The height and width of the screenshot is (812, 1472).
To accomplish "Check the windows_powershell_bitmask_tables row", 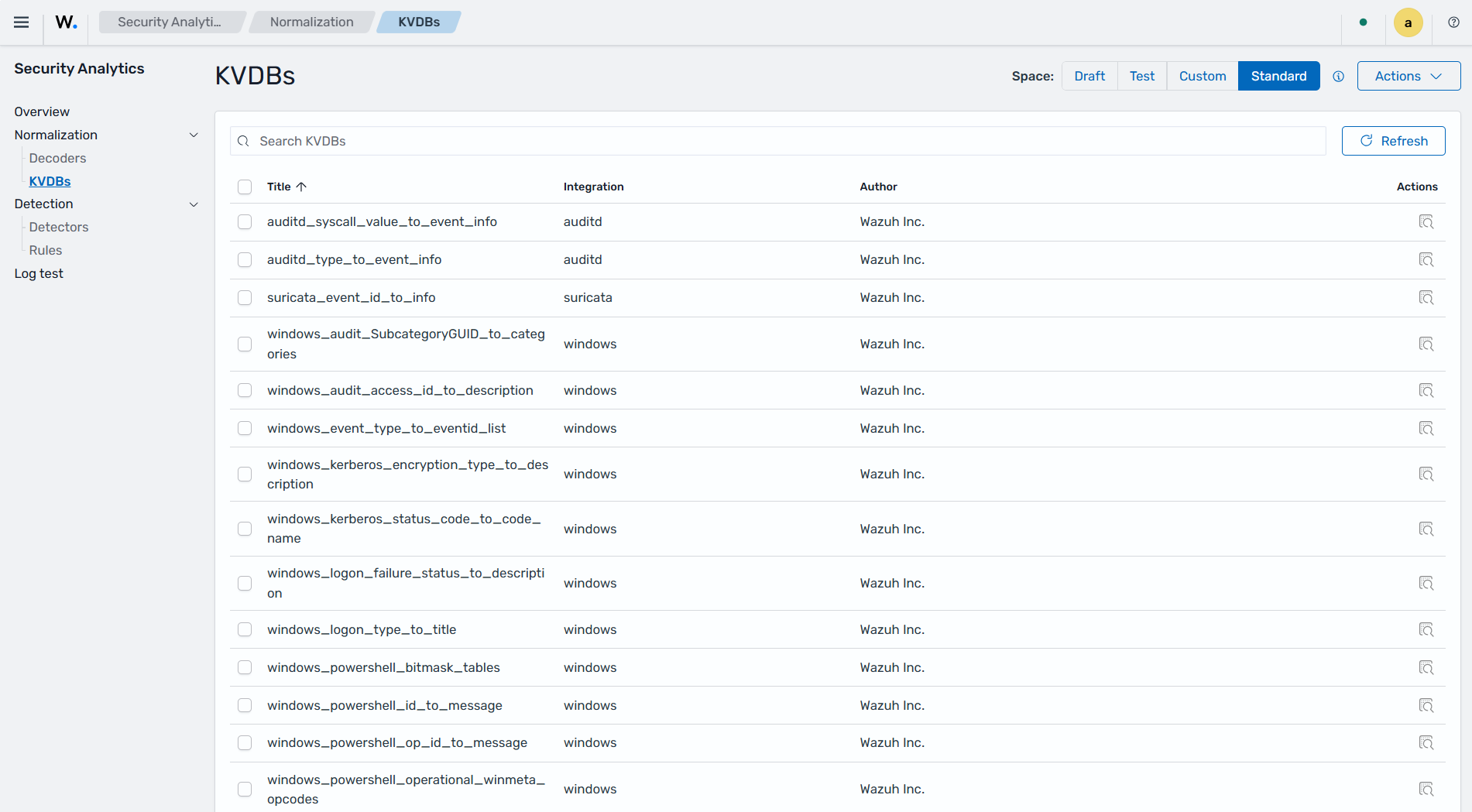I will pos(245,667).
